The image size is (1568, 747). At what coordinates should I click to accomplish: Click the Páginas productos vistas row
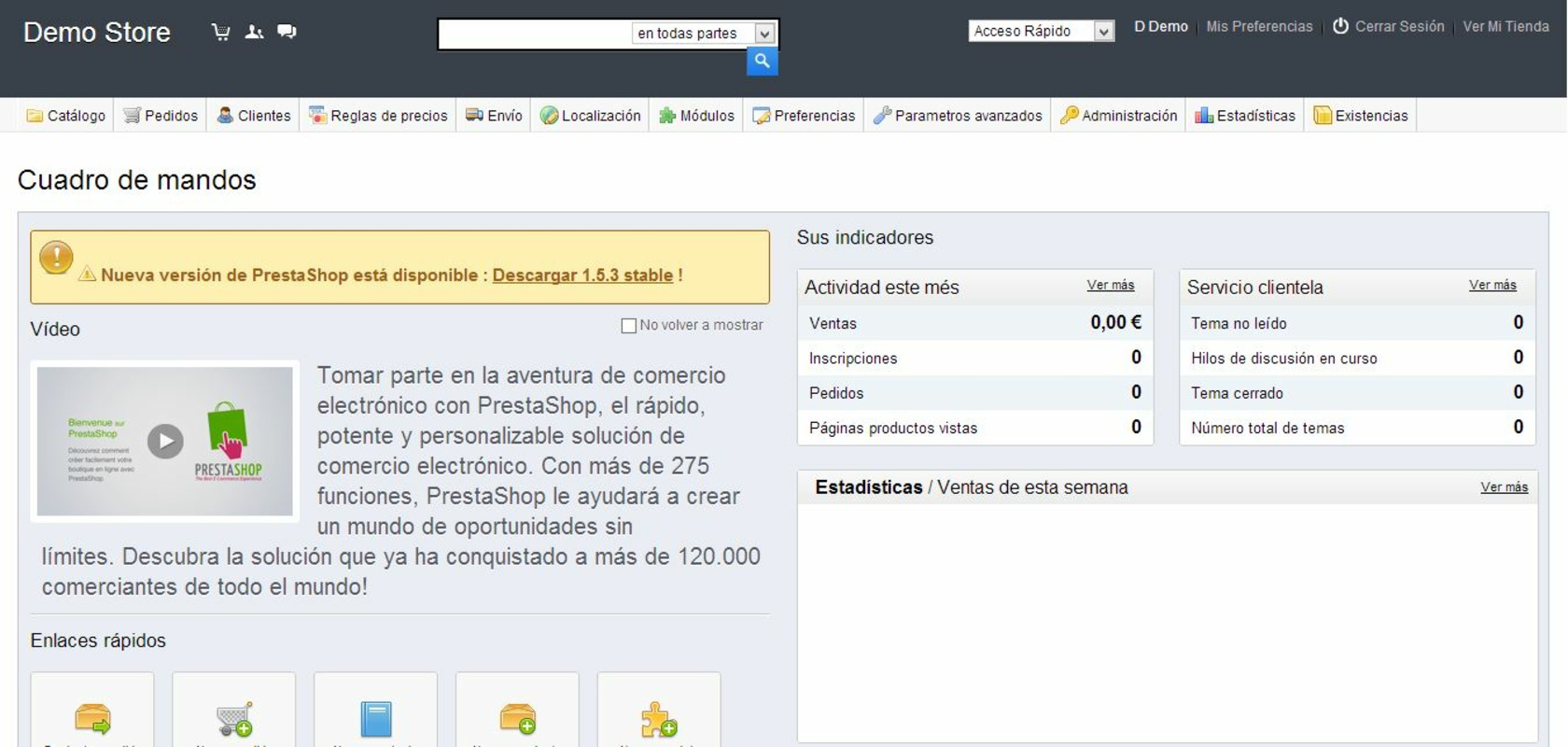point(975,428)
